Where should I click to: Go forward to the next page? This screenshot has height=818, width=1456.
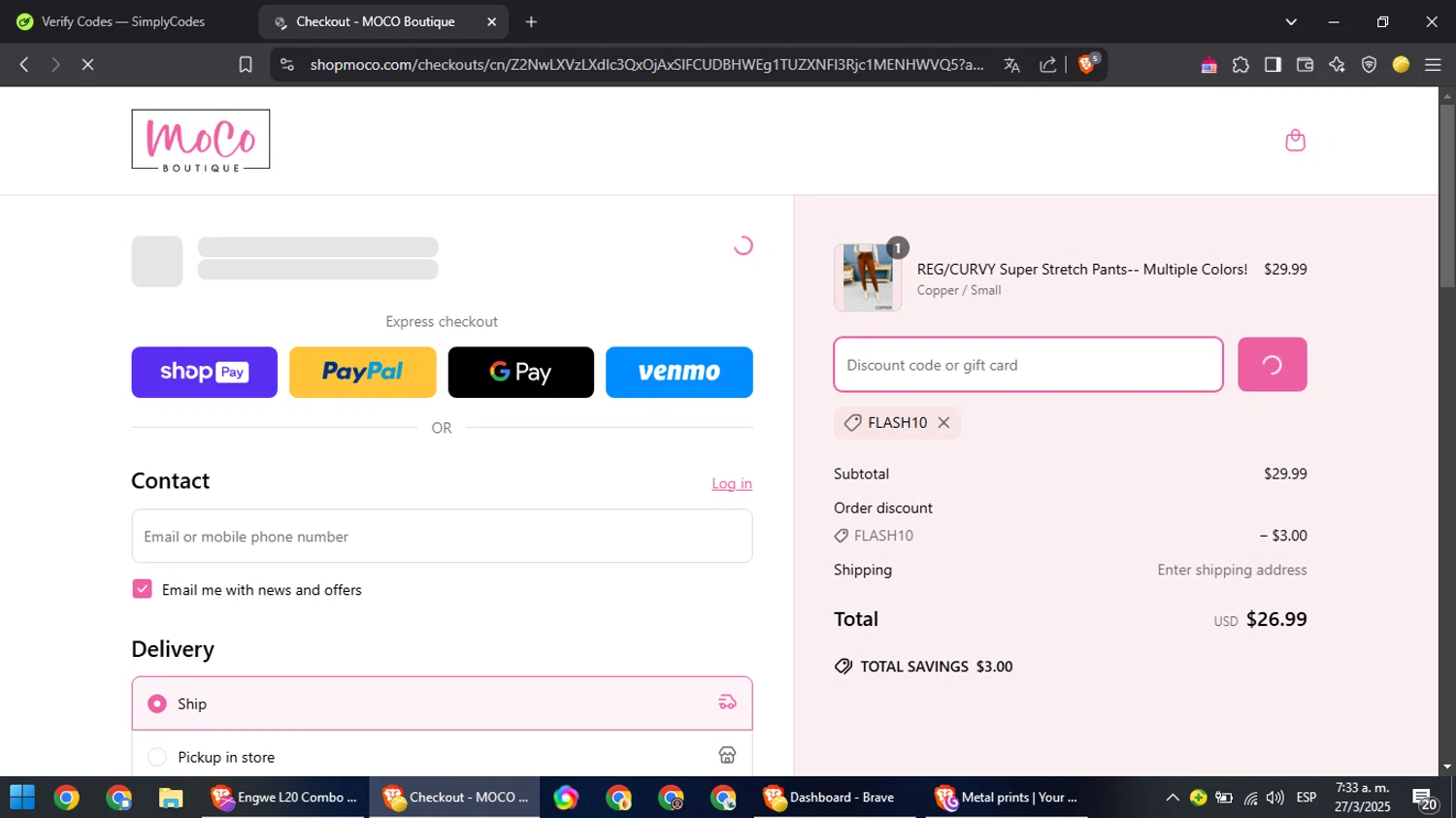(55, 65)
